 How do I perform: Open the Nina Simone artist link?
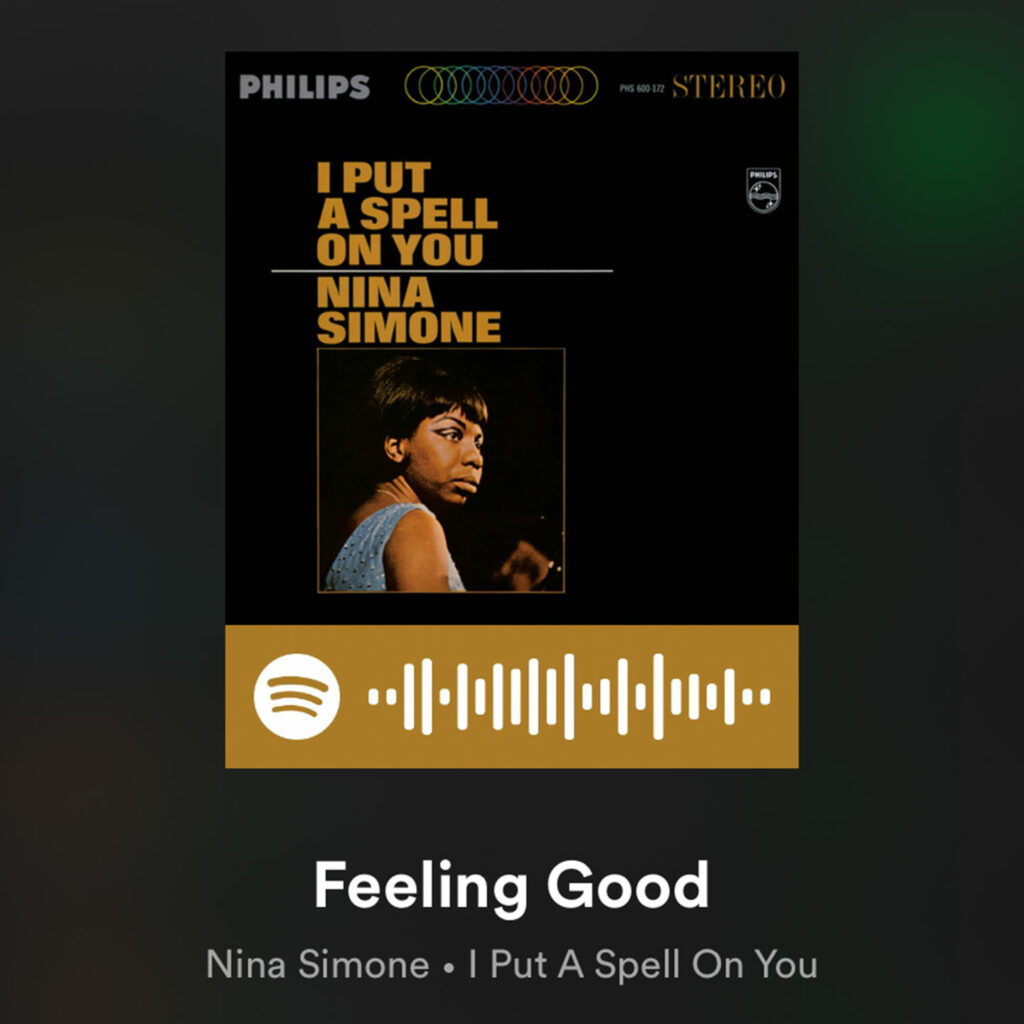point(317,964)
